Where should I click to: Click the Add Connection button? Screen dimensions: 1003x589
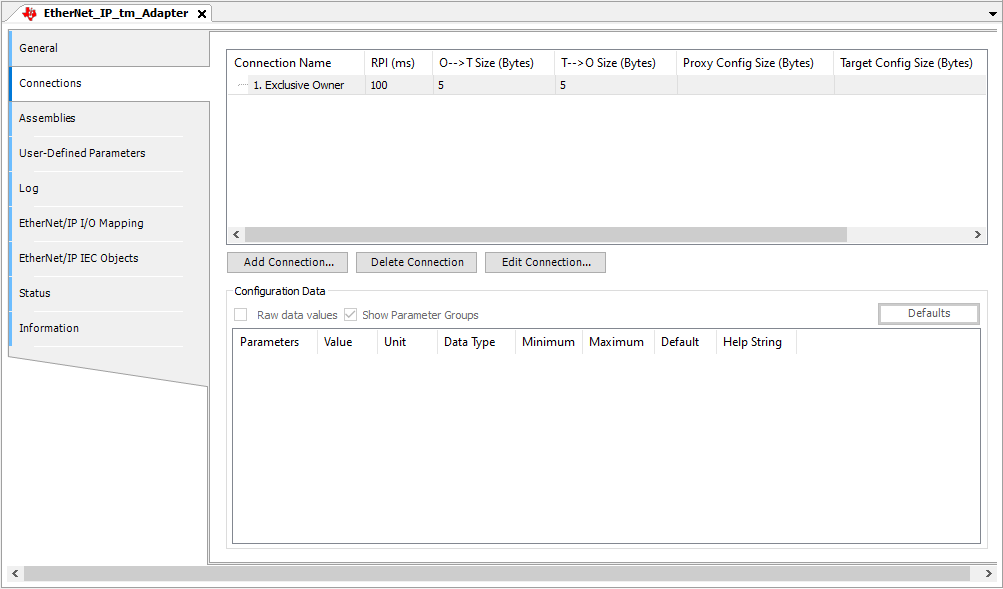tap(287, 262)
